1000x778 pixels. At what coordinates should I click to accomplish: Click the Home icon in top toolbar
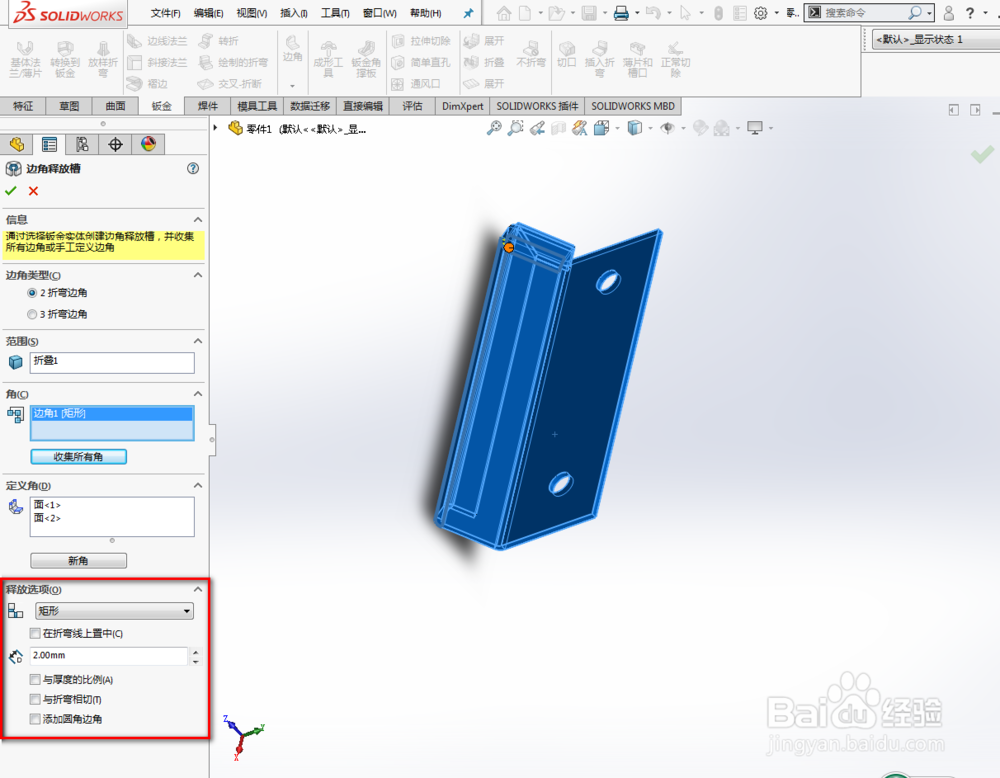(504, 13)
